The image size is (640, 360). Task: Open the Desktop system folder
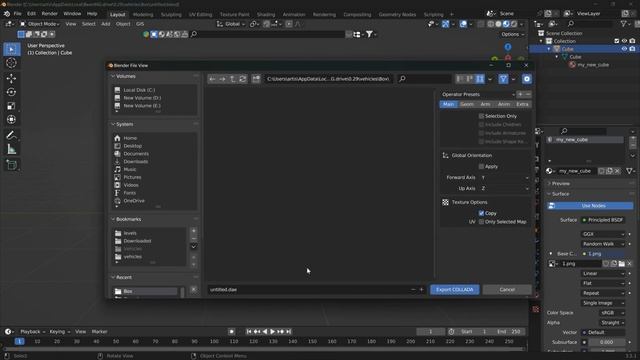pos(133,146)
